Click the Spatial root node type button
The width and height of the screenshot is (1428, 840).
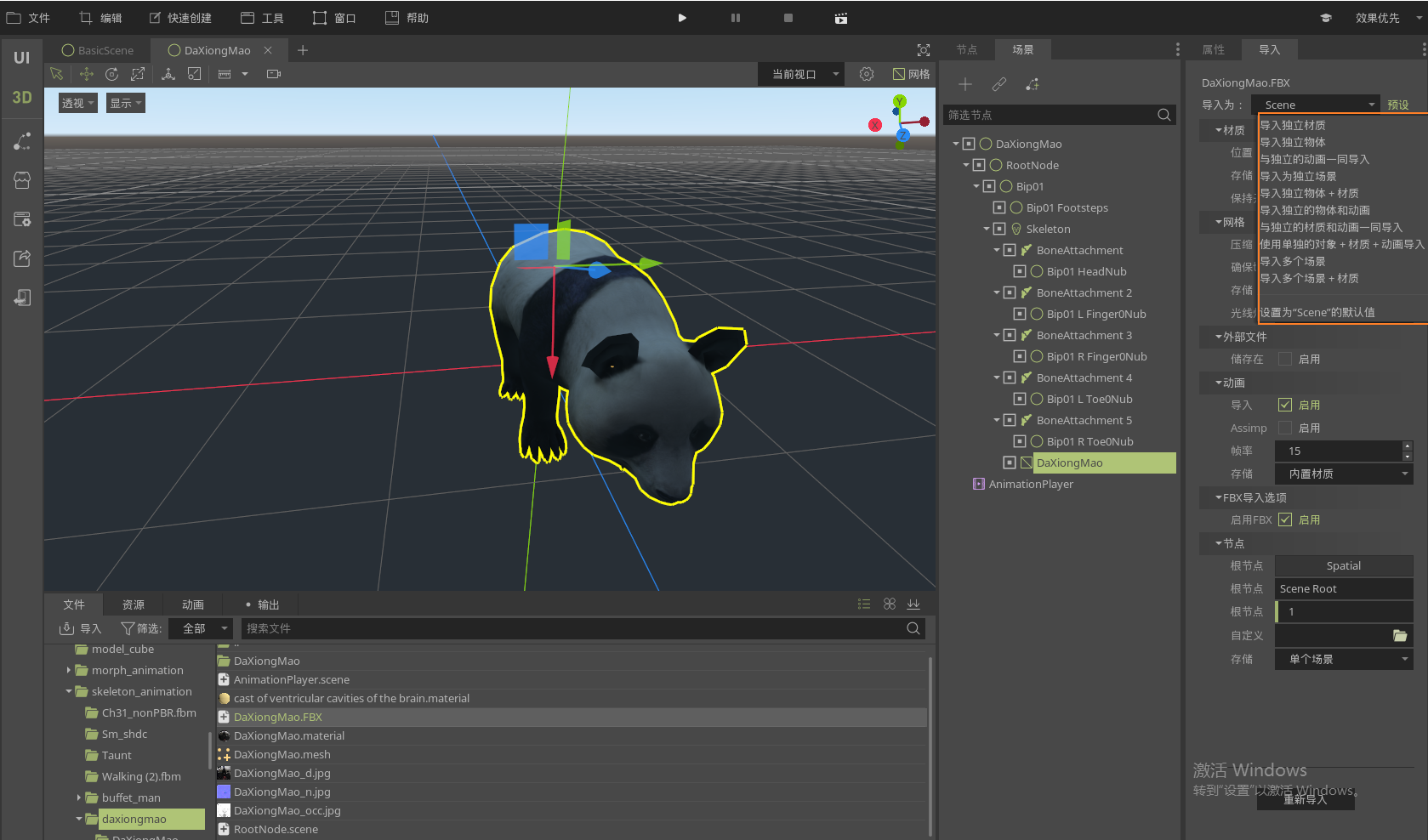(1344, 565)
